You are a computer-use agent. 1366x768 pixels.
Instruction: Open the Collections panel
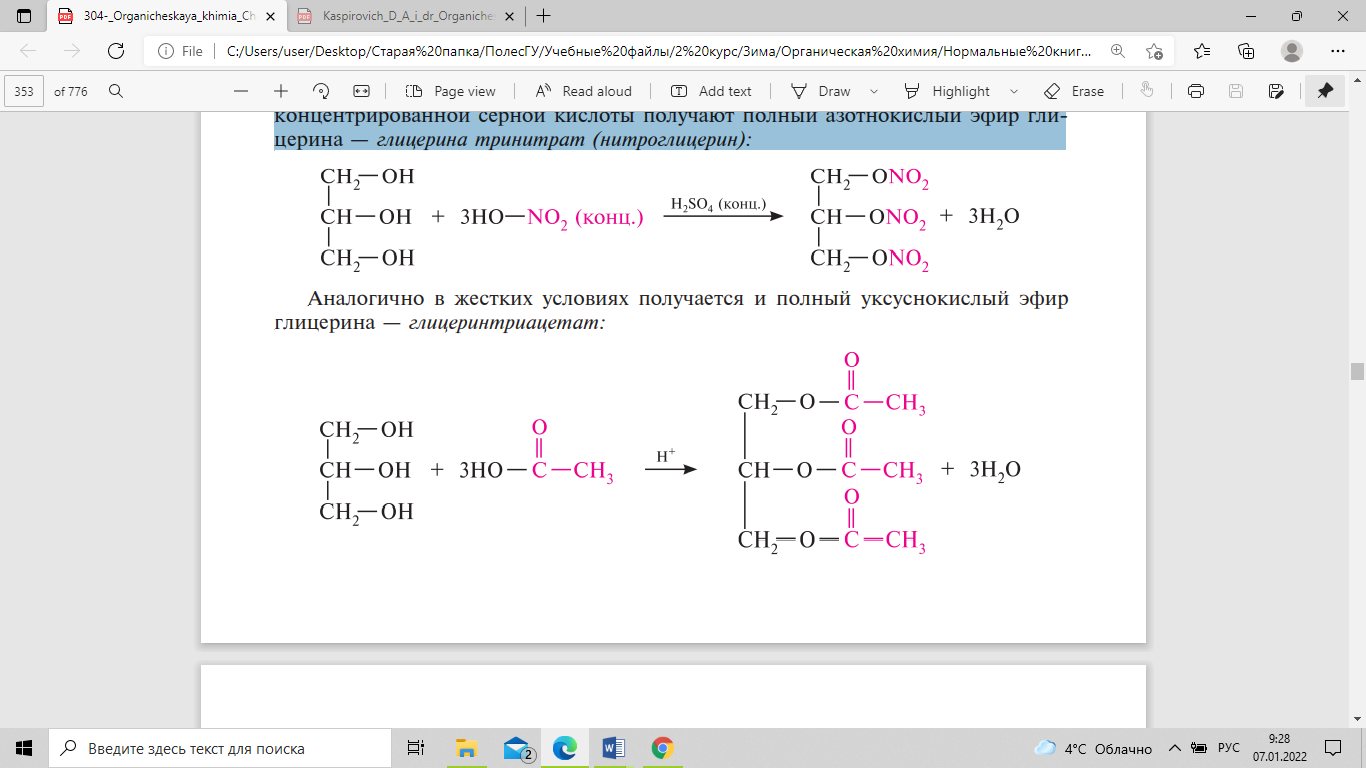point(1246,51)
